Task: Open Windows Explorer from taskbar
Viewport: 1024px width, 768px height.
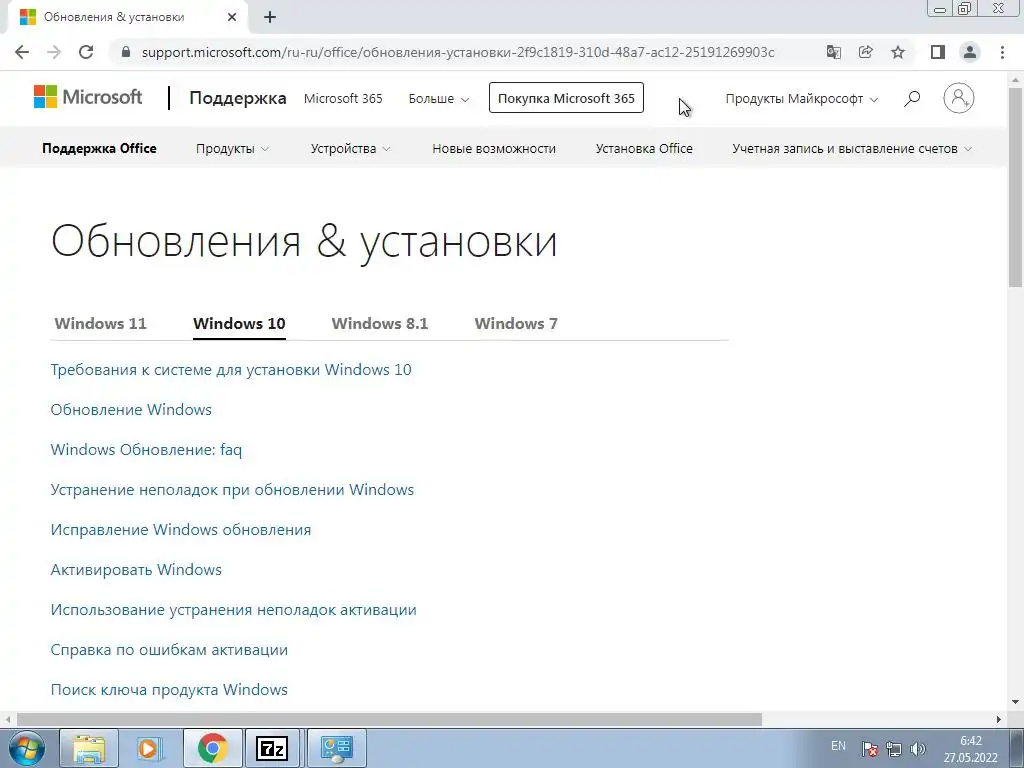Action: 89,748
